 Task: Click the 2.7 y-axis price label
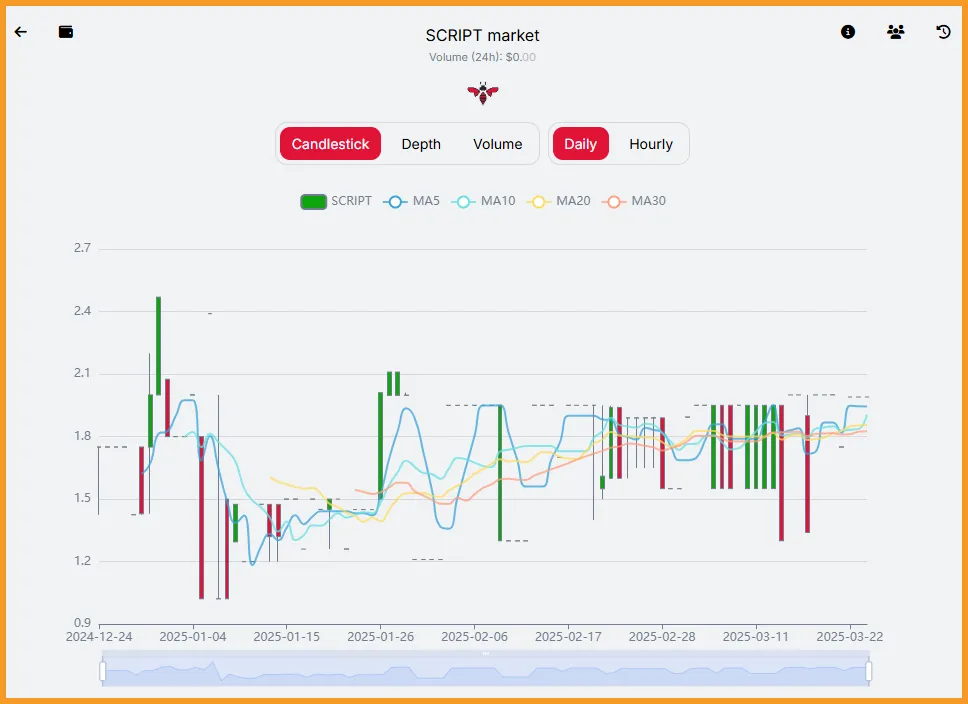[82, 248]
